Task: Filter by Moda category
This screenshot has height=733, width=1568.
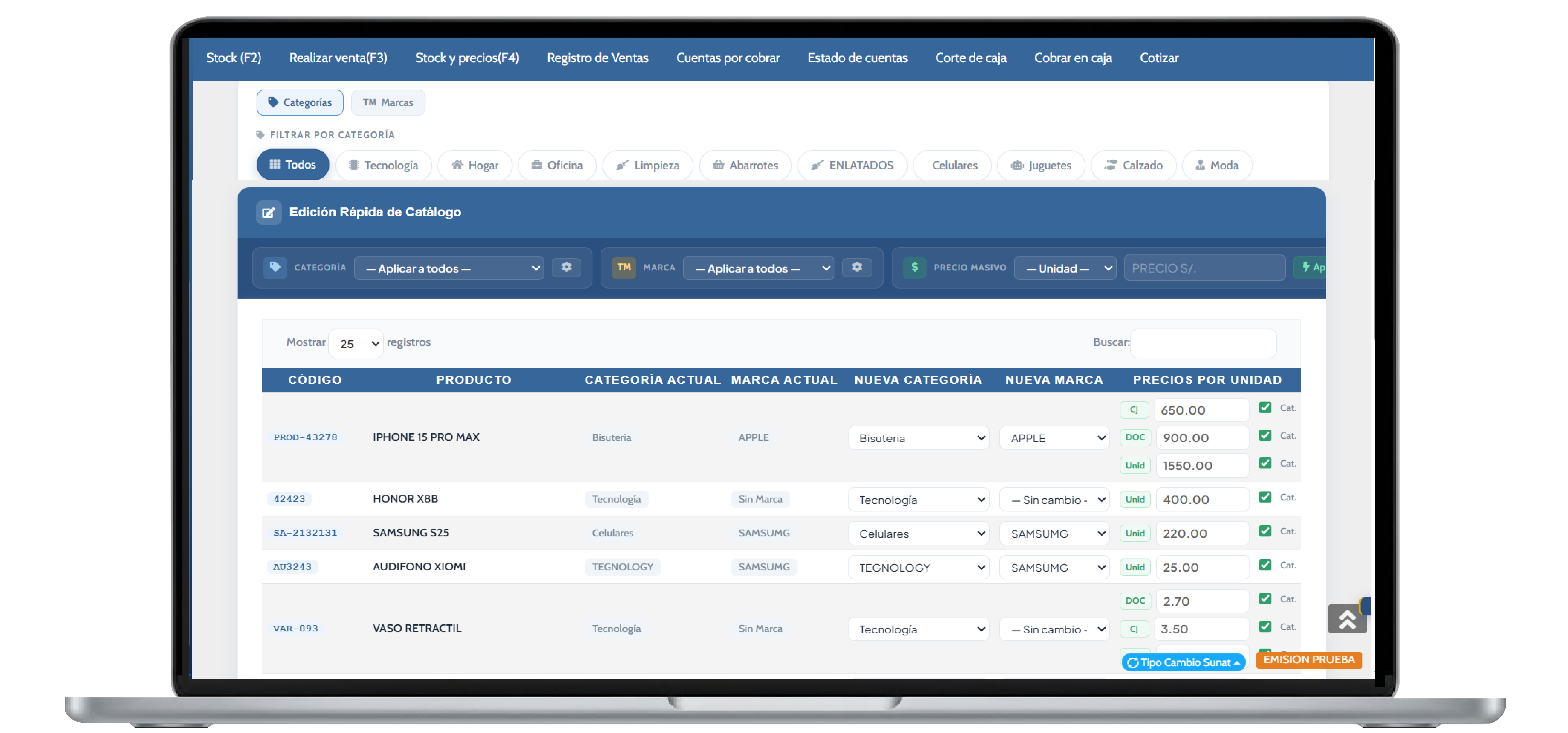Action: coord(1217,166)
